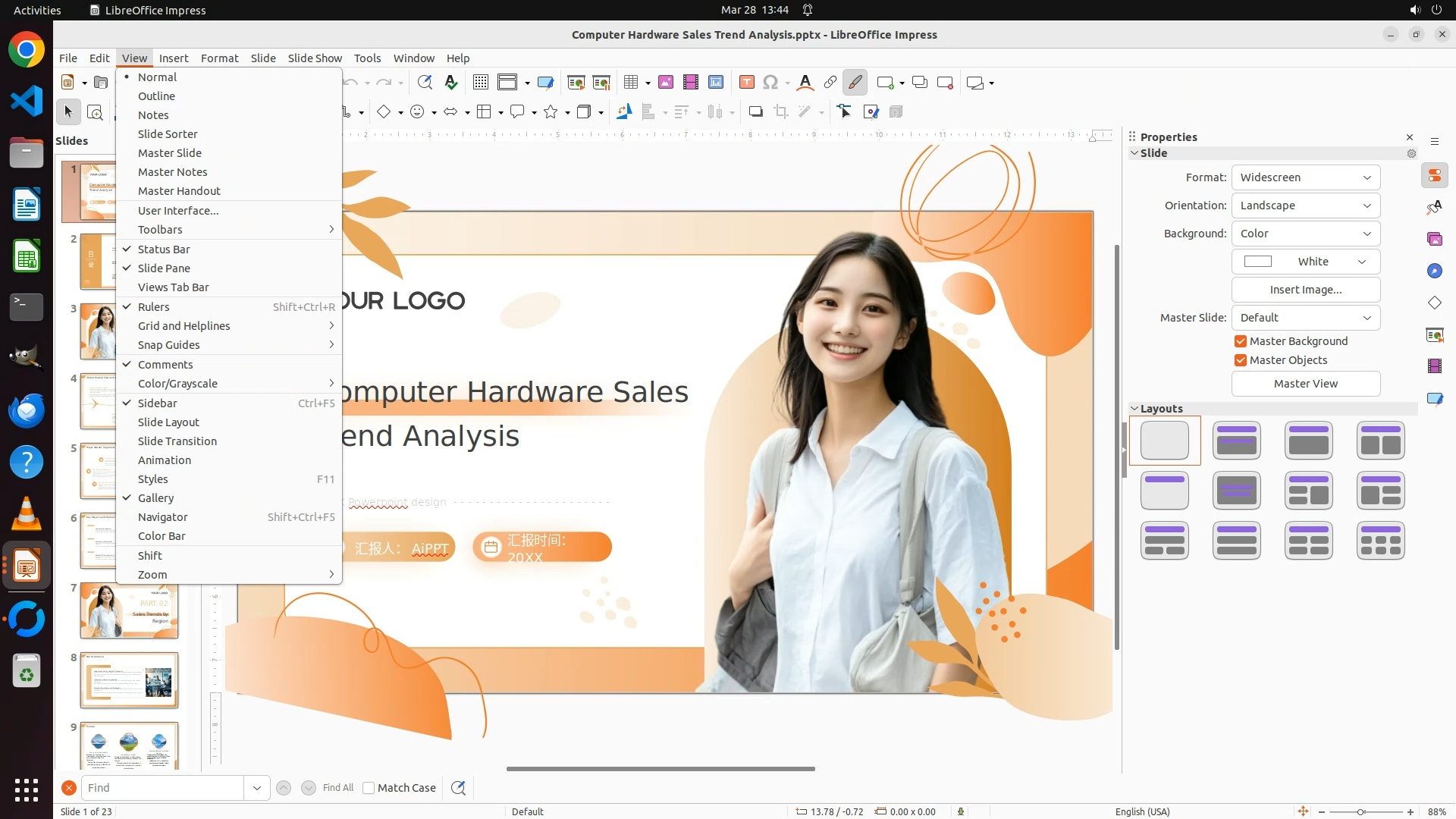
Task: Toggle the Display Grid toolbar icon
Action: pyautogui.click(x=480, y=83)
